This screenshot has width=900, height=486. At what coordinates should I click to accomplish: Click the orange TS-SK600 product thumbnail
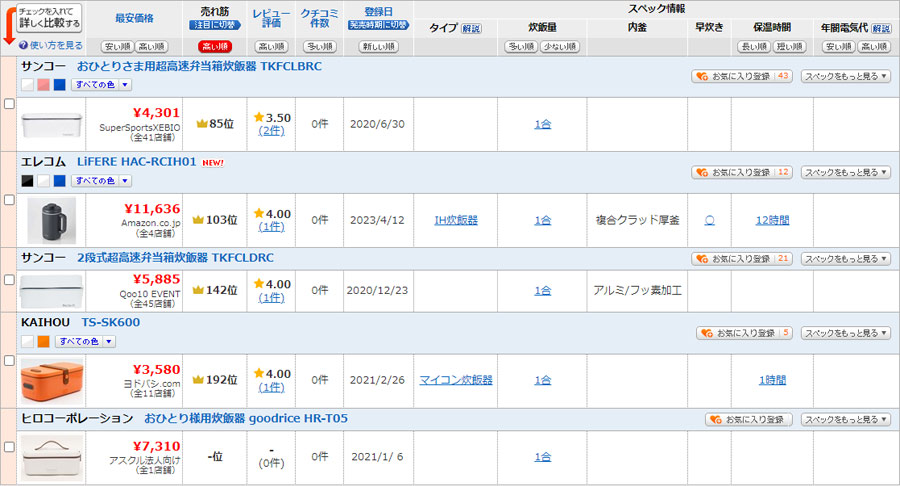click(52, 382)
